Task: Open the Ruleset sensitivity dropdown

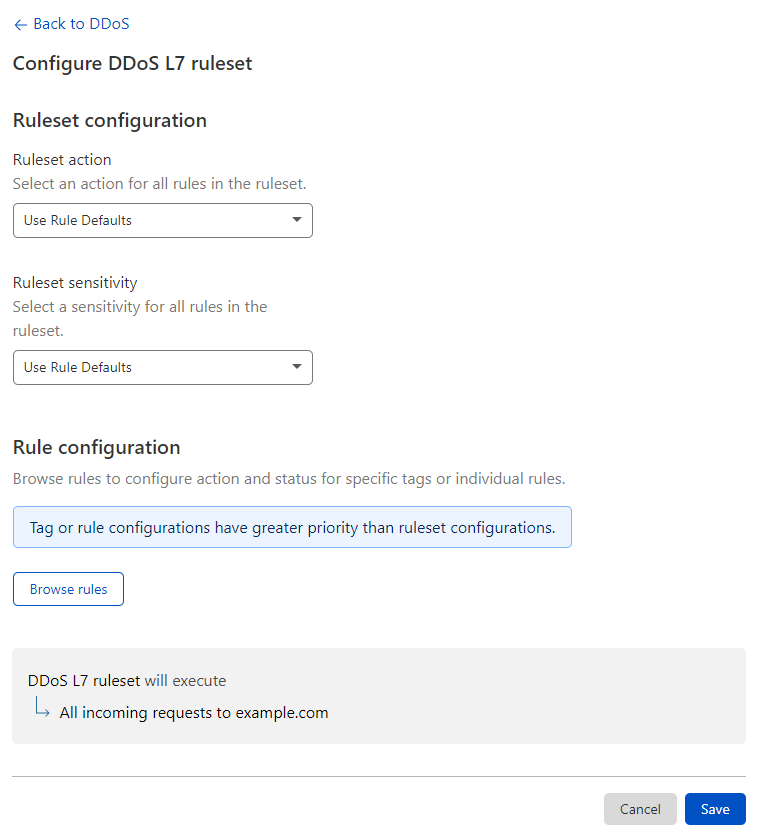Action: (x=162, y=367)
